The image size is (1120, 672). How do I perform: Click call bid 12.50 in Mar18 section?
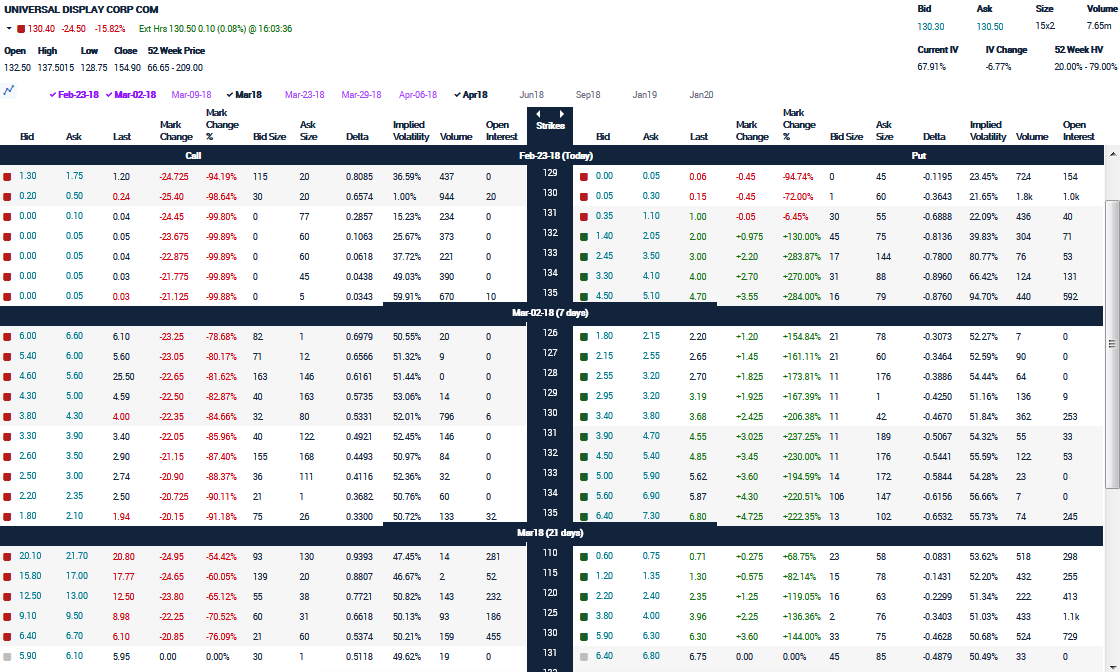30,596
